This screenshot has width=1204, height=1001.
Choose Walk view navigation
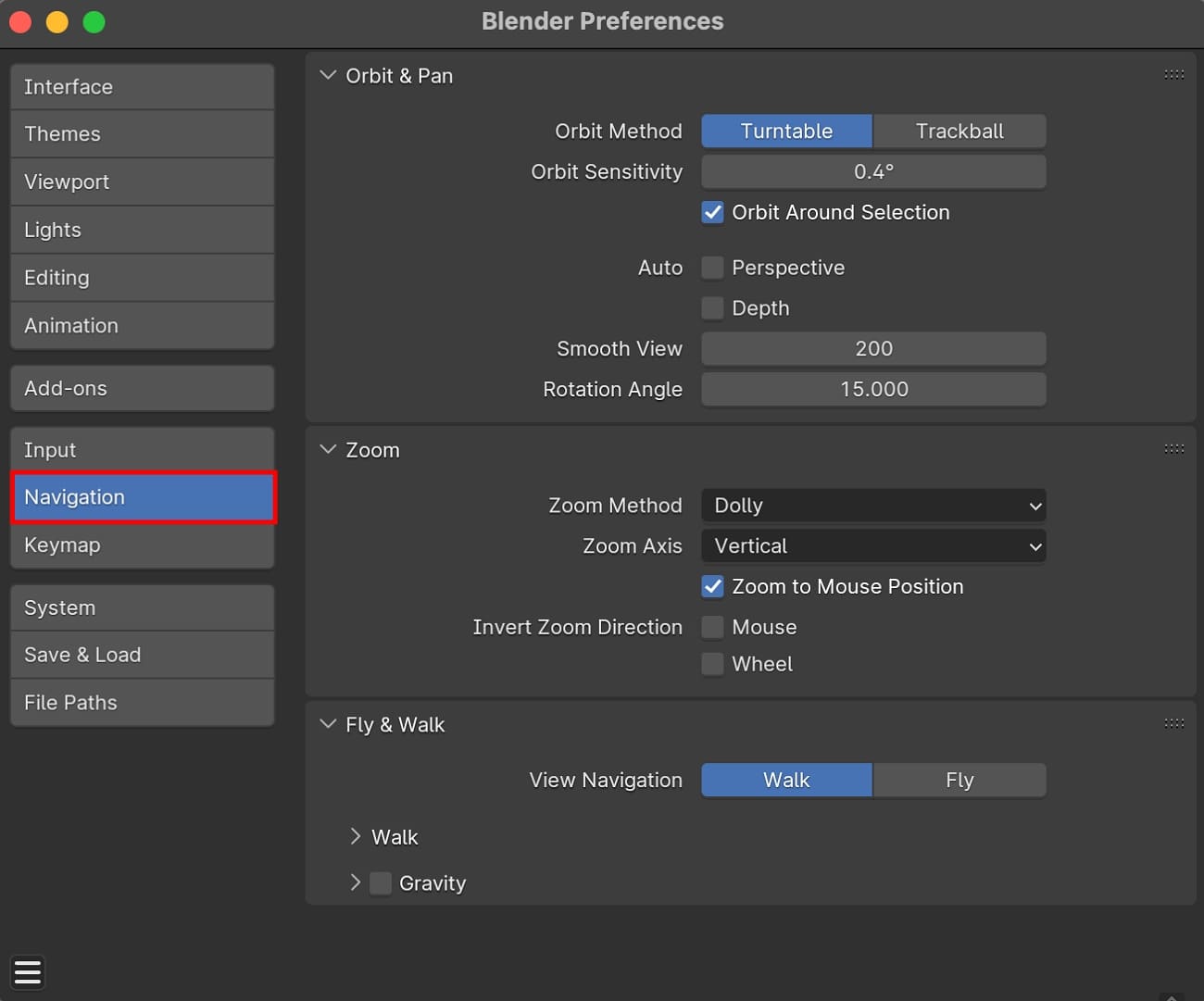[x=786, y=781]
